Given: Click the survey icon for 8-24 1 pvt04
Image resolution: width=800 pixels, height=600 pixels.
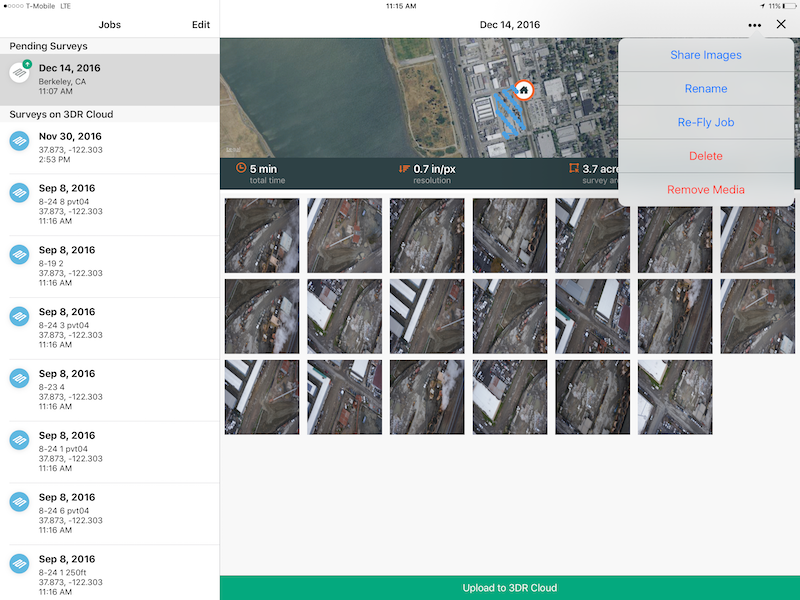Looking at the screenshot, I should coord(19,440).
